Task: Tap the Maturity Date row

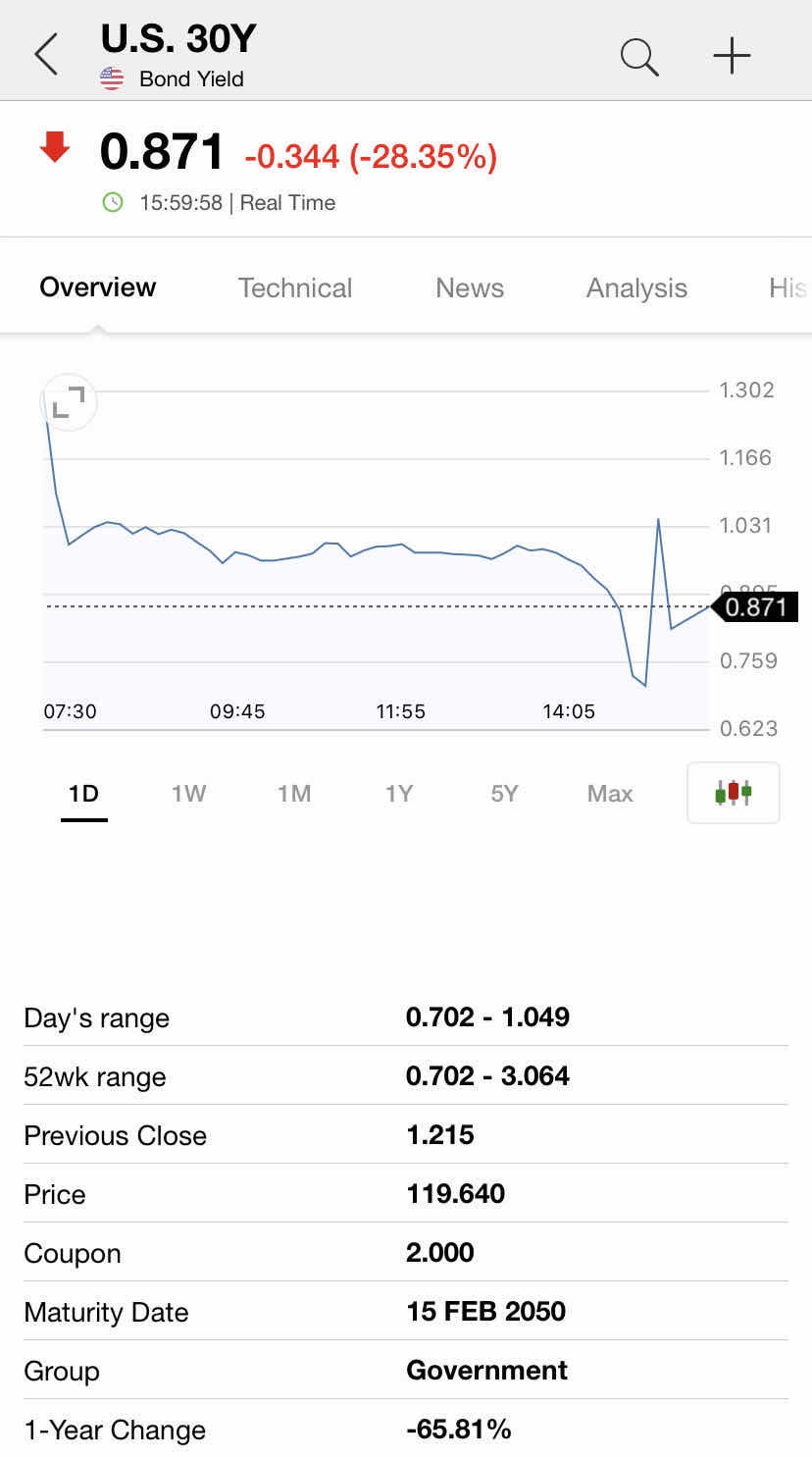Action: coord(405,1312)
